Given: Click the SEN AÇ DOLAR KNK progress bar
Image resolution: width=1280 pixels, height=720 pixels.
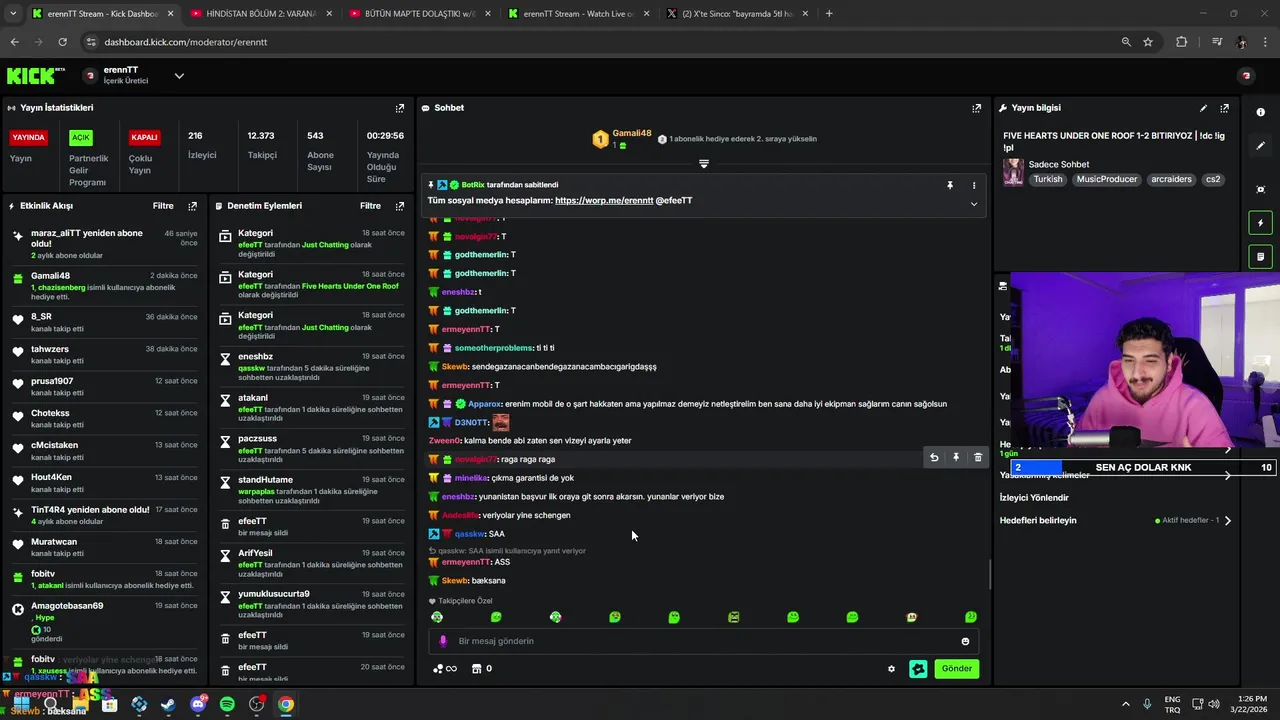Looking at the screenshot, I should (1142, 467).
